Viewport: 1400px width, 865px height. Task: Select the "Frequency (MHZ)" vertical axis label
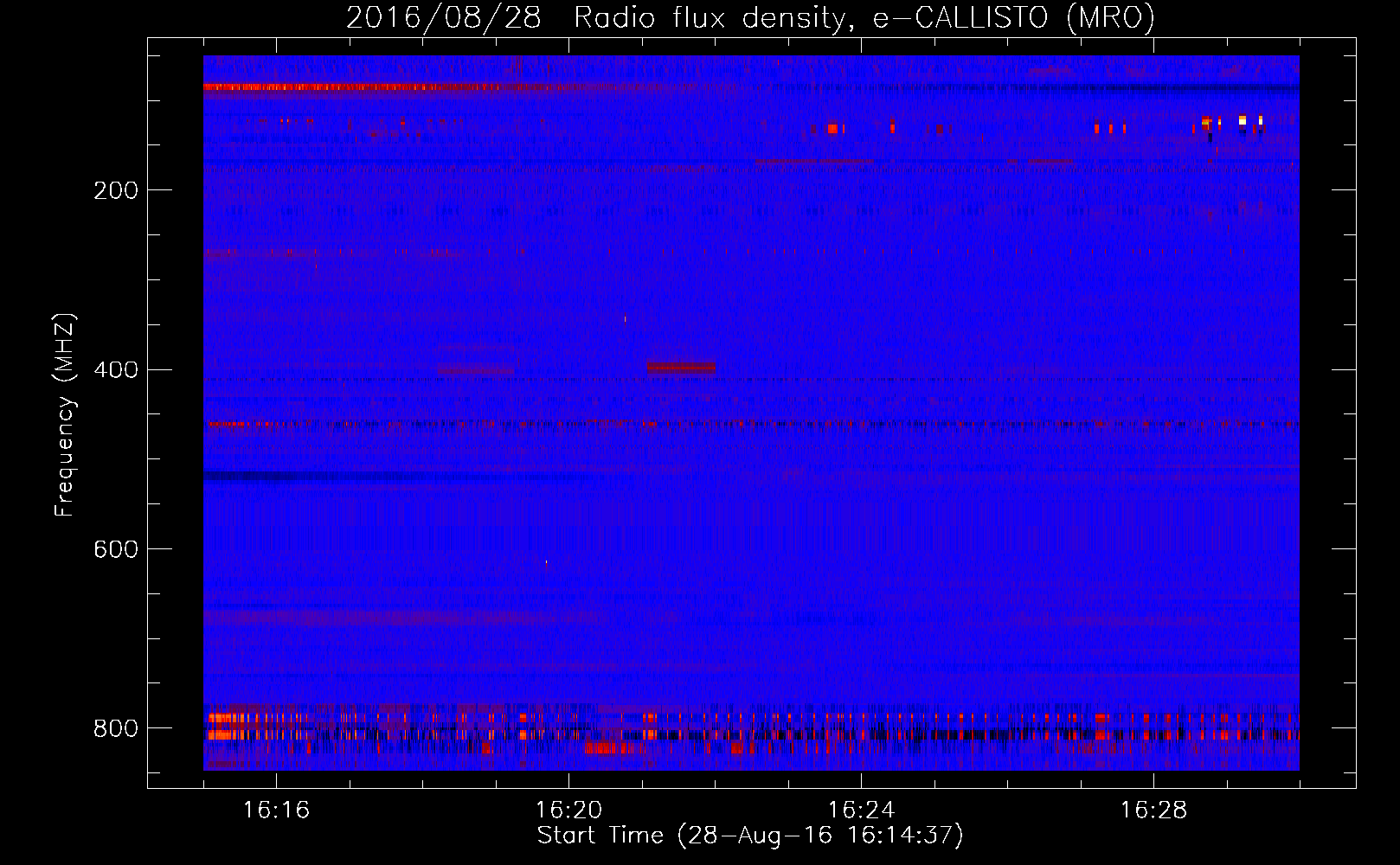click(65, 415)
